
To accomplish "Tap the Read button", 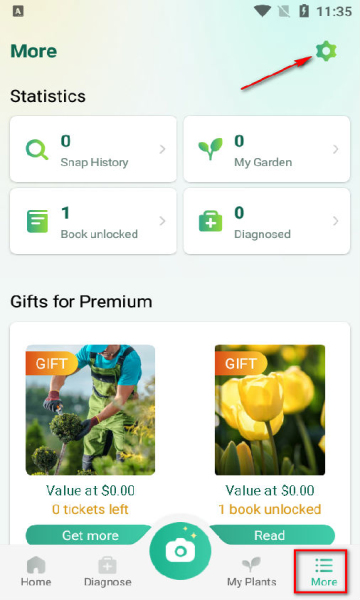I will pyautogui.click(x=272, y=535).
